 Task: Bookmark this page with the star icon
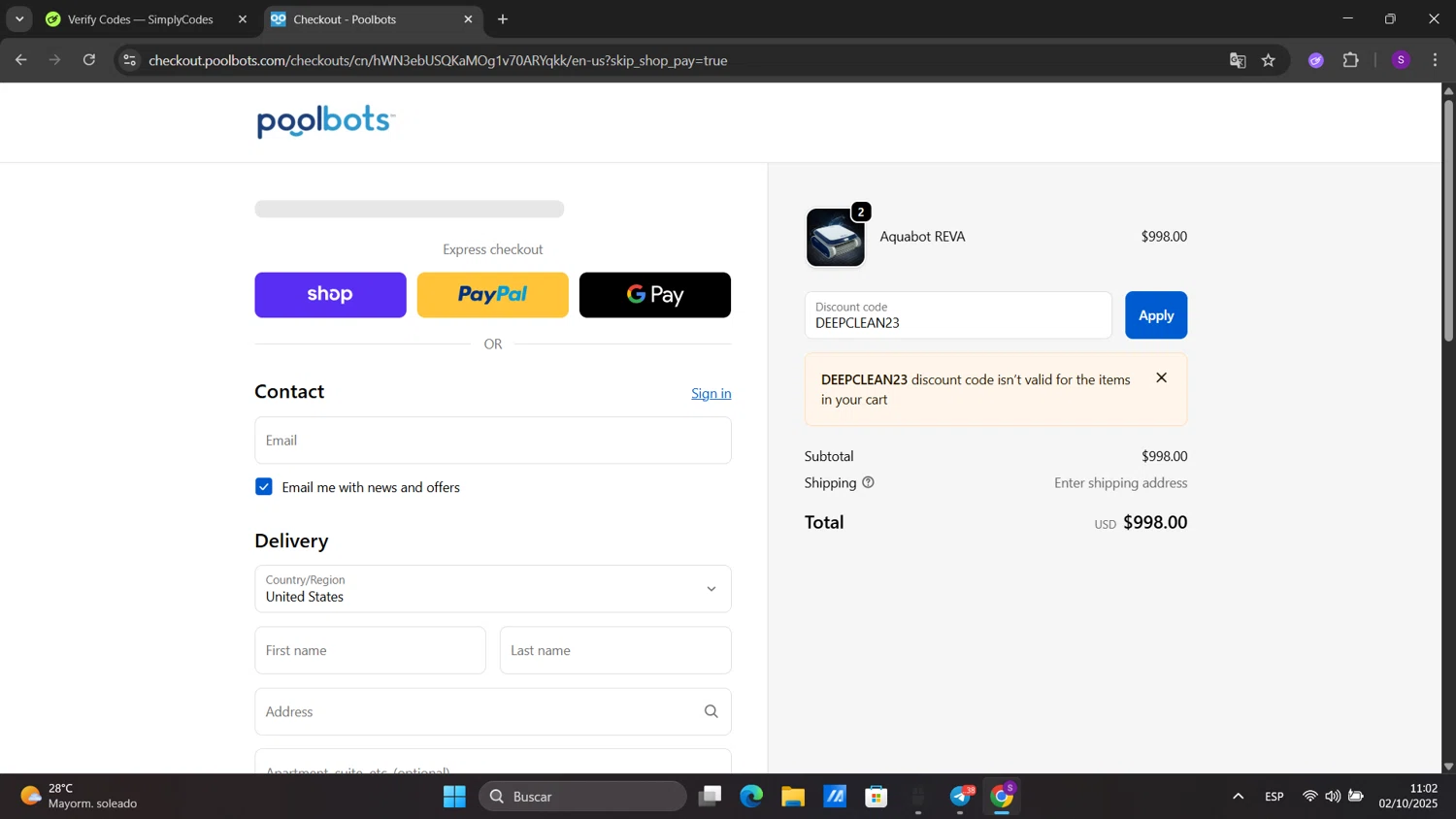click(1269, 60)
